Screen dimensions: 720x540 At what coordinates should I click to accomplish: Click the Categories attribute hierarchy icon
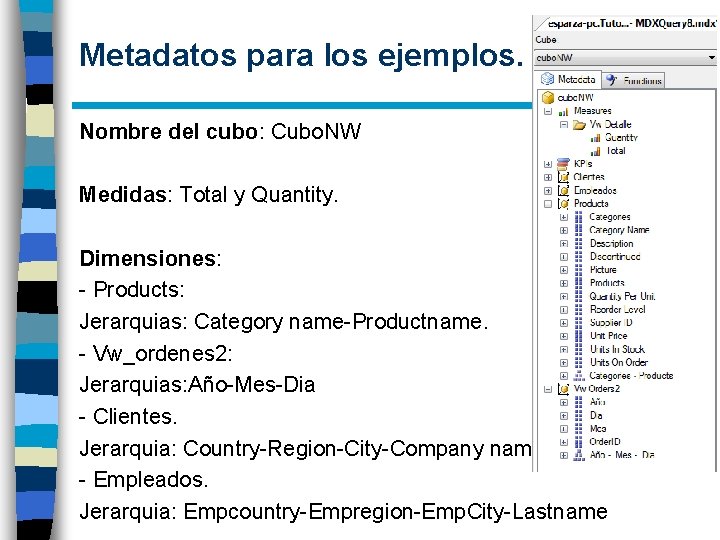[579, 217]
